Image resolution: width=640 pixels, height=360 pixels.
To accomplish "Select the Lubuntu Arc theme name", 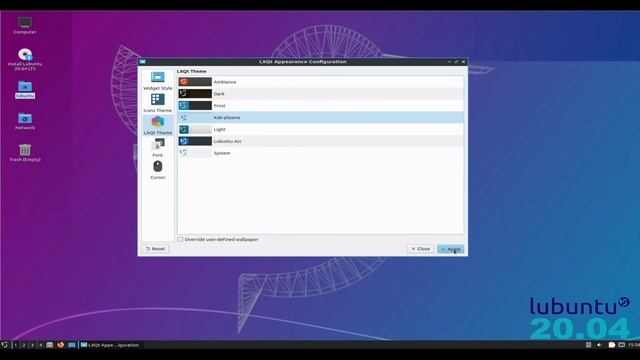I will click(227, 141).
